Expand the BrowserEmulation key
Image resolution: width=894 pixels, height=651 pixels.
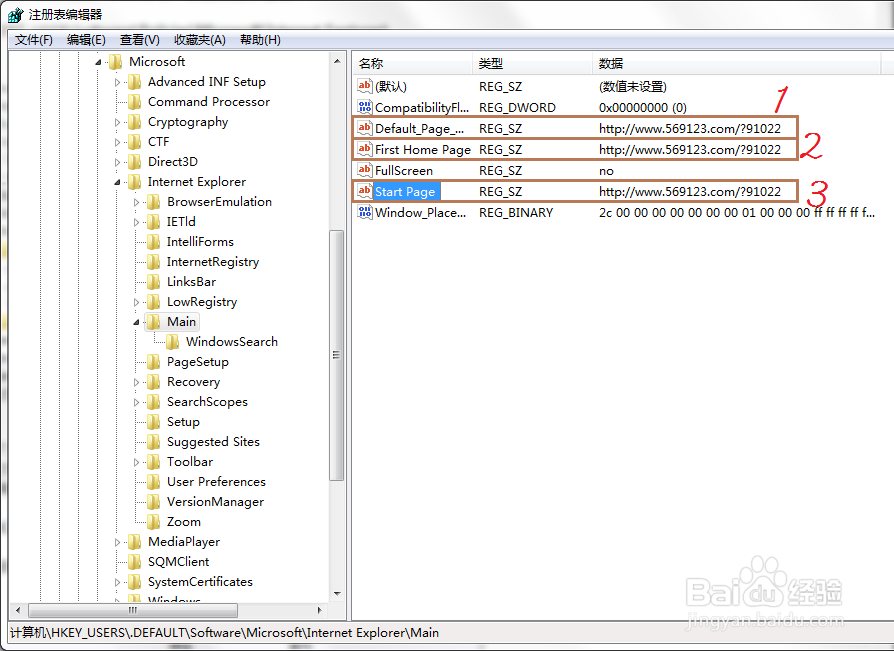coord(136,202)
